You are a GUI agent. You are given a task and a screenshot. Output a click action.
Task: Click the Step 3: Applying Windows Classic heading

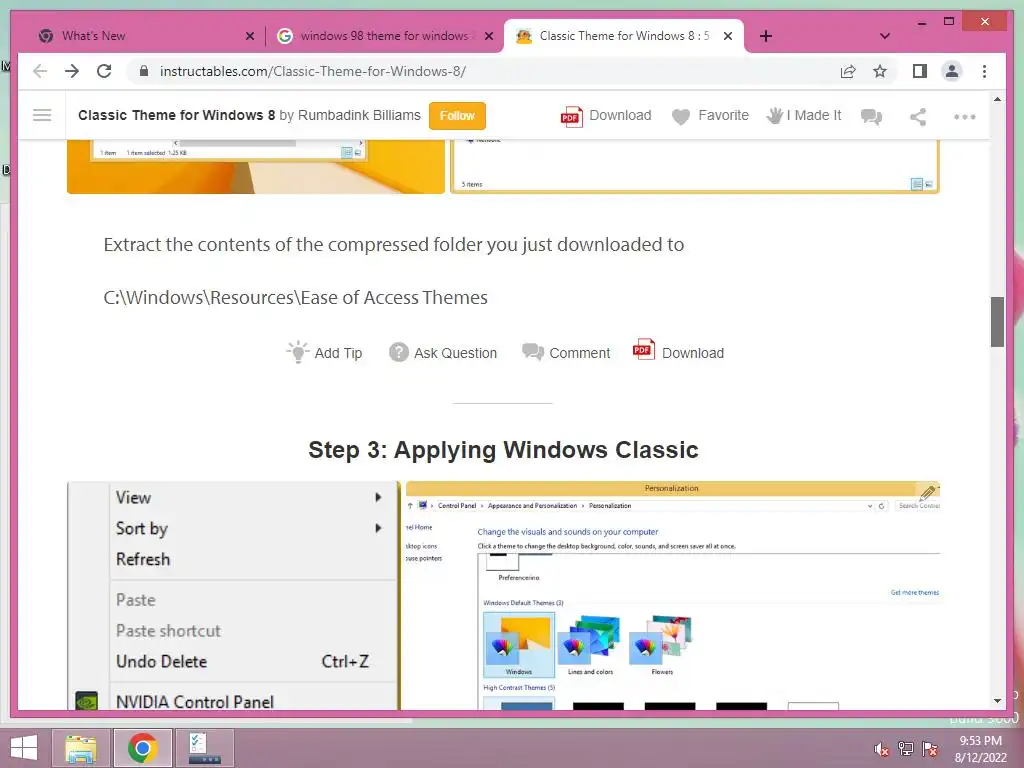pyautogui.click(x=503, y=450)
